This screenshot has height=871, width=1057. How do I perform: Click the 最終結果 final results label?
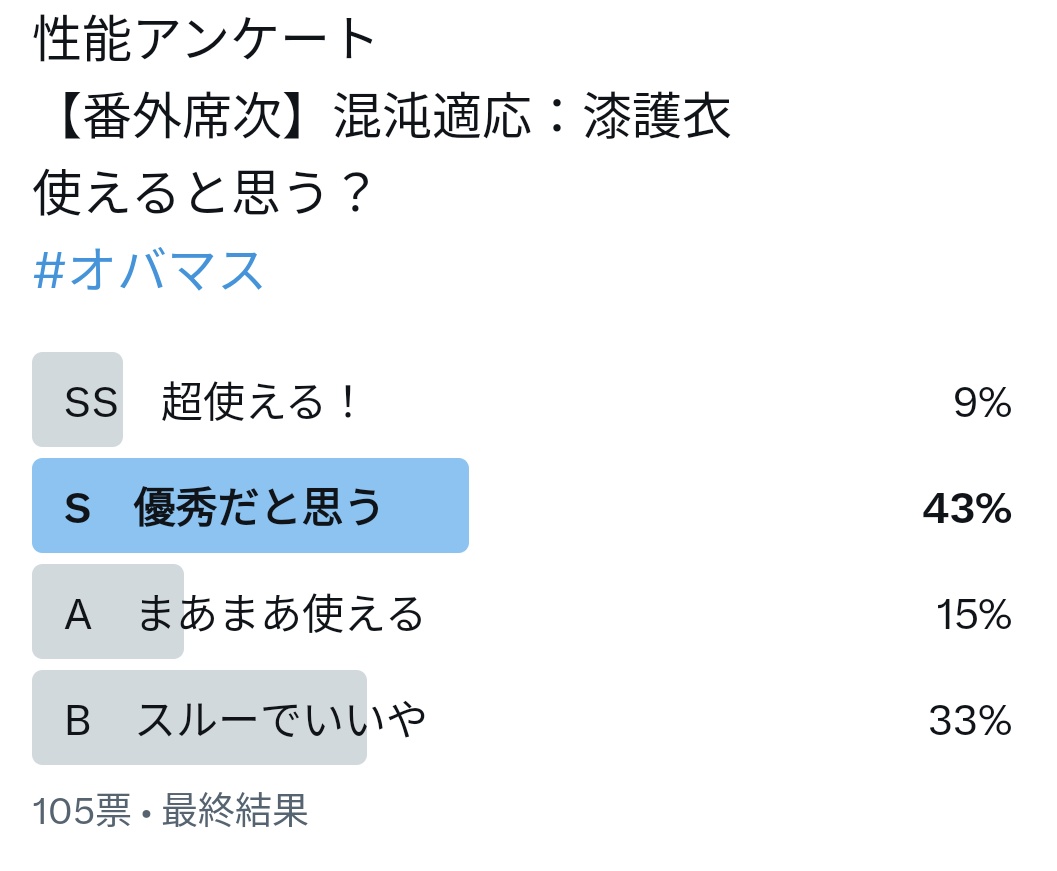point(235,810)
